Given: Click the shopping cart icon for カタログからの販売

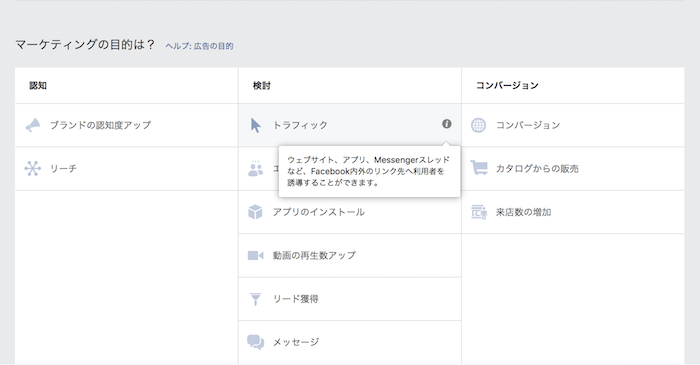Looking at the screenshot, I should [x=479, y=168].
